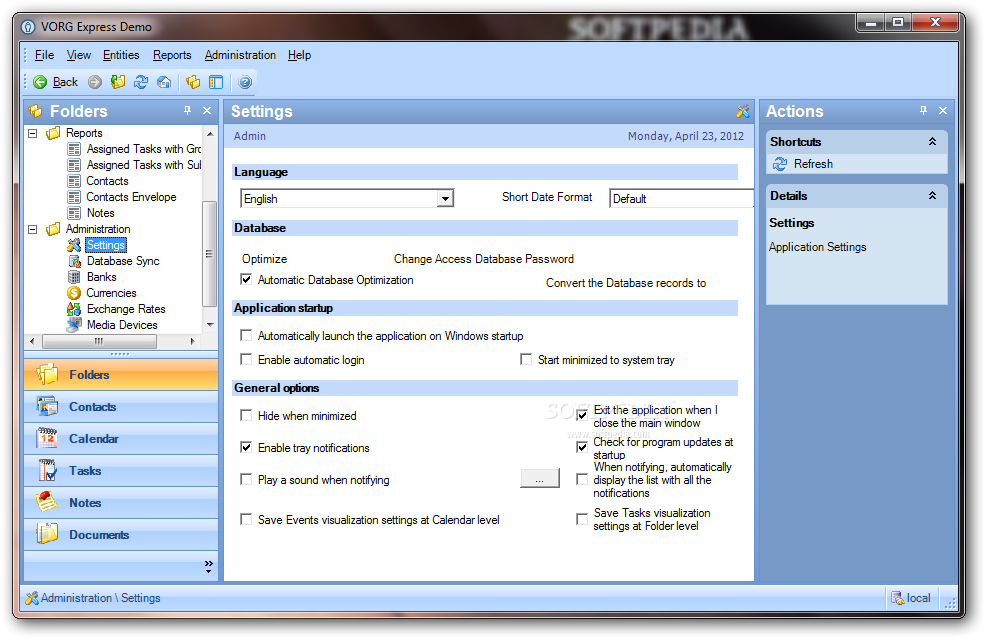
Task: Click the Settings tools icon in tree
Action: click(x=74, y=245)
